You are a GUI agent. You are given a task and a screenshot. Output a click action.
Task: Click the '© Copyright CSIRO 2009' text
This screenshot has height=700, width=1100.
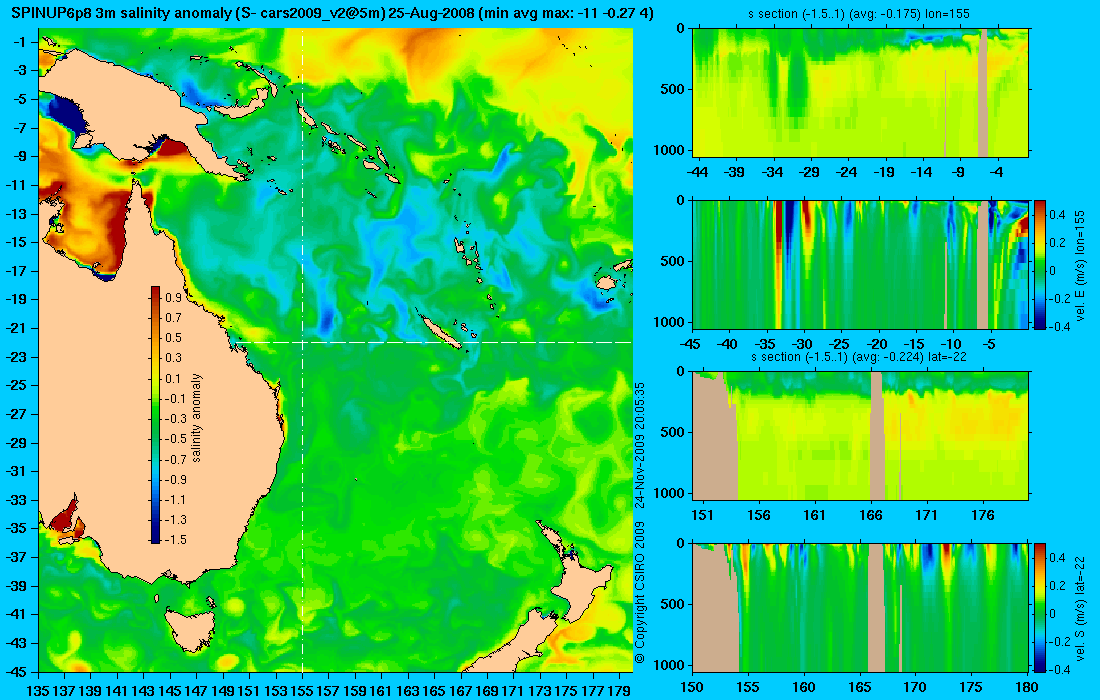[x=639, y=593]
